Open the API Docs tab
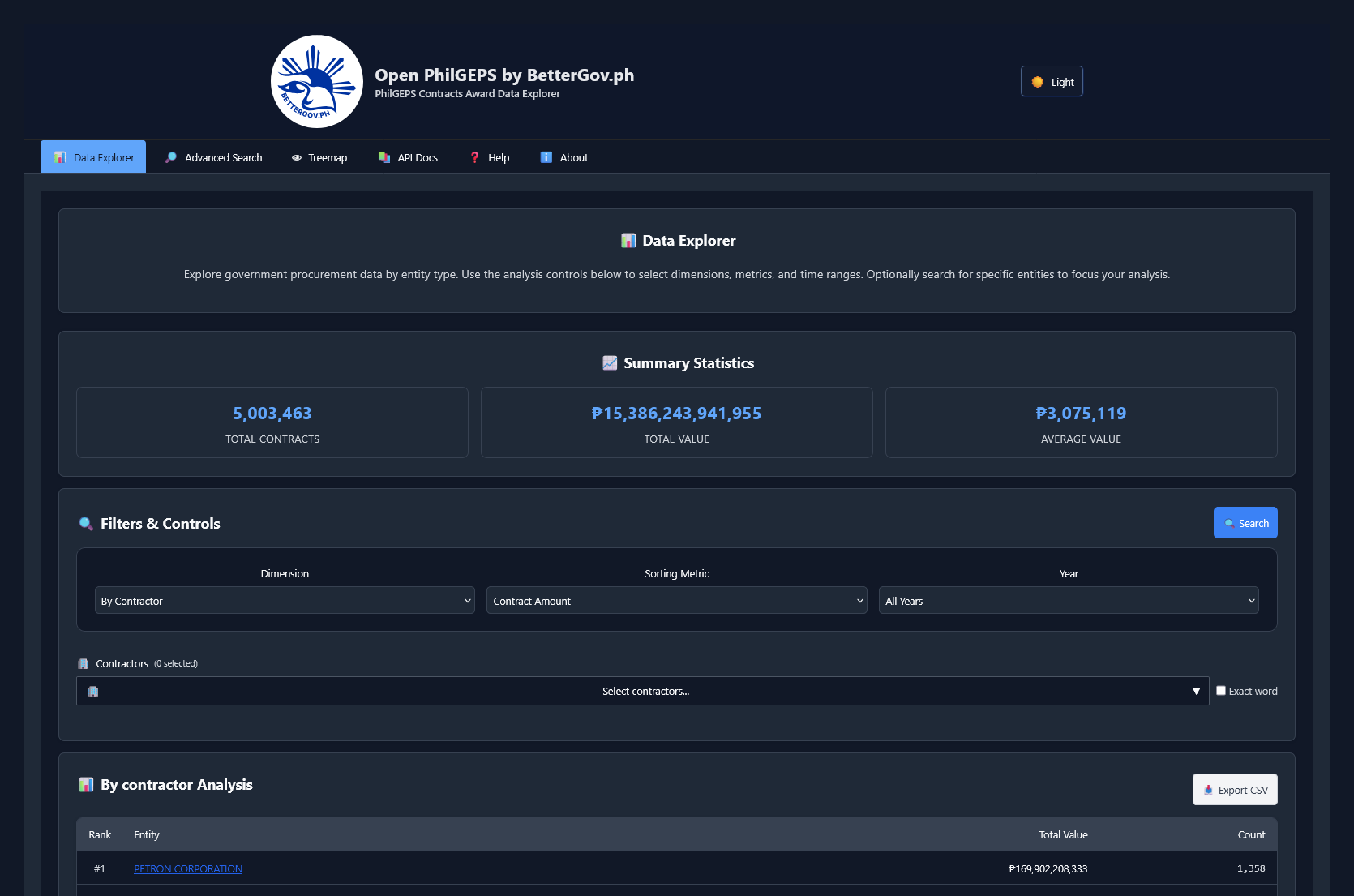The height and width of the screenshot is (896, 1354). 408,157
